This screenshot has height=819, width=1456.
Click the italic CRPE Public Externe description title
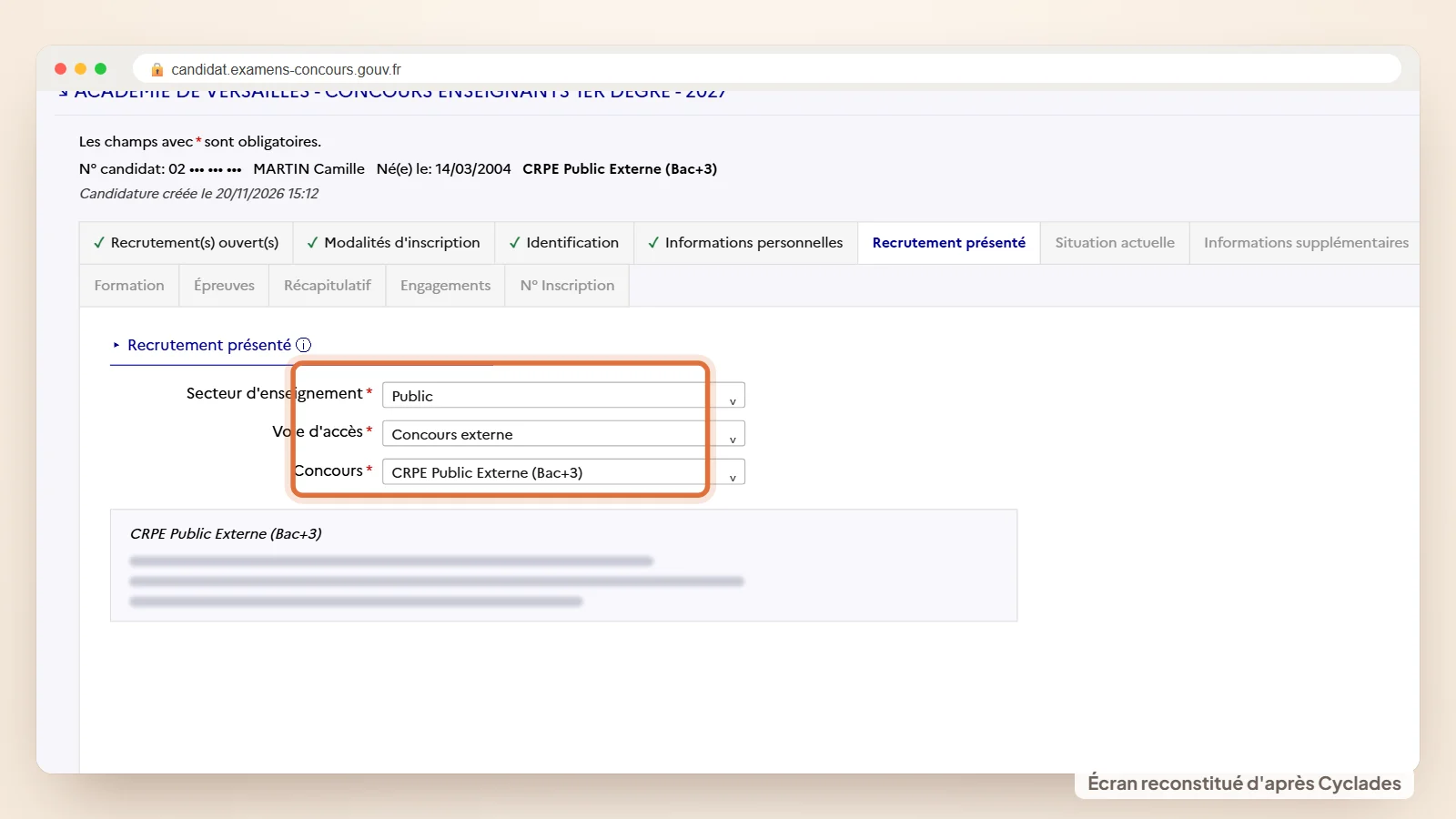[x=226, y=534]
